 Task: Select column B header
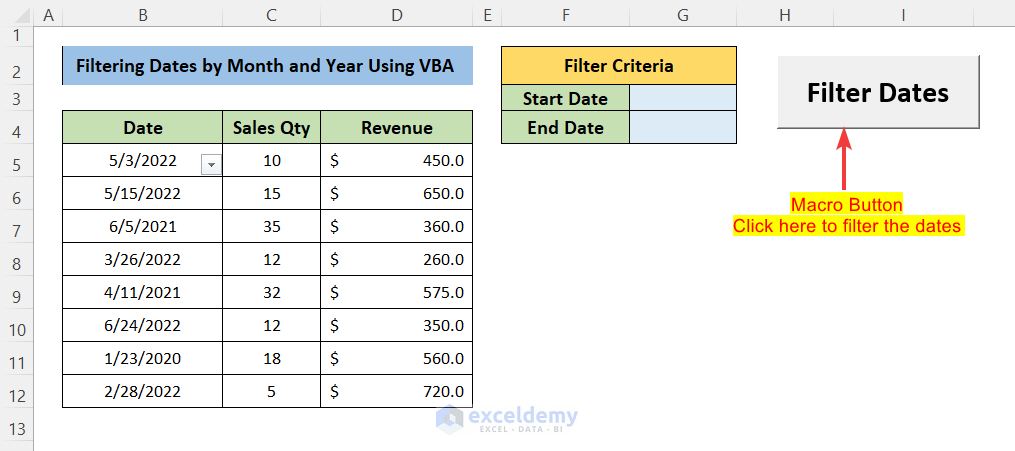click(x=142, y=14)
